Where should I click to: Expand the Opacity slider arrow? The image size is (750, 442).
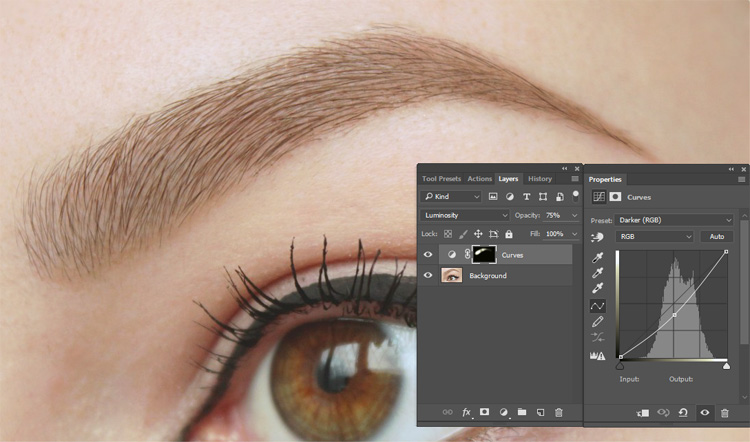coord(574,215)
